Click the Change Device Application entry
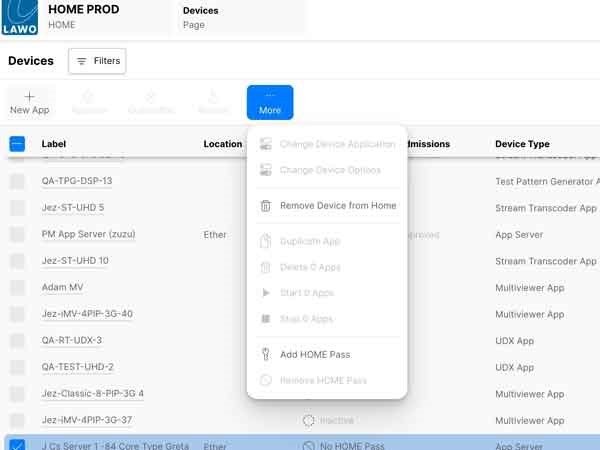Image resolution: width=600 pixels, height=450 pixels. 328,144
